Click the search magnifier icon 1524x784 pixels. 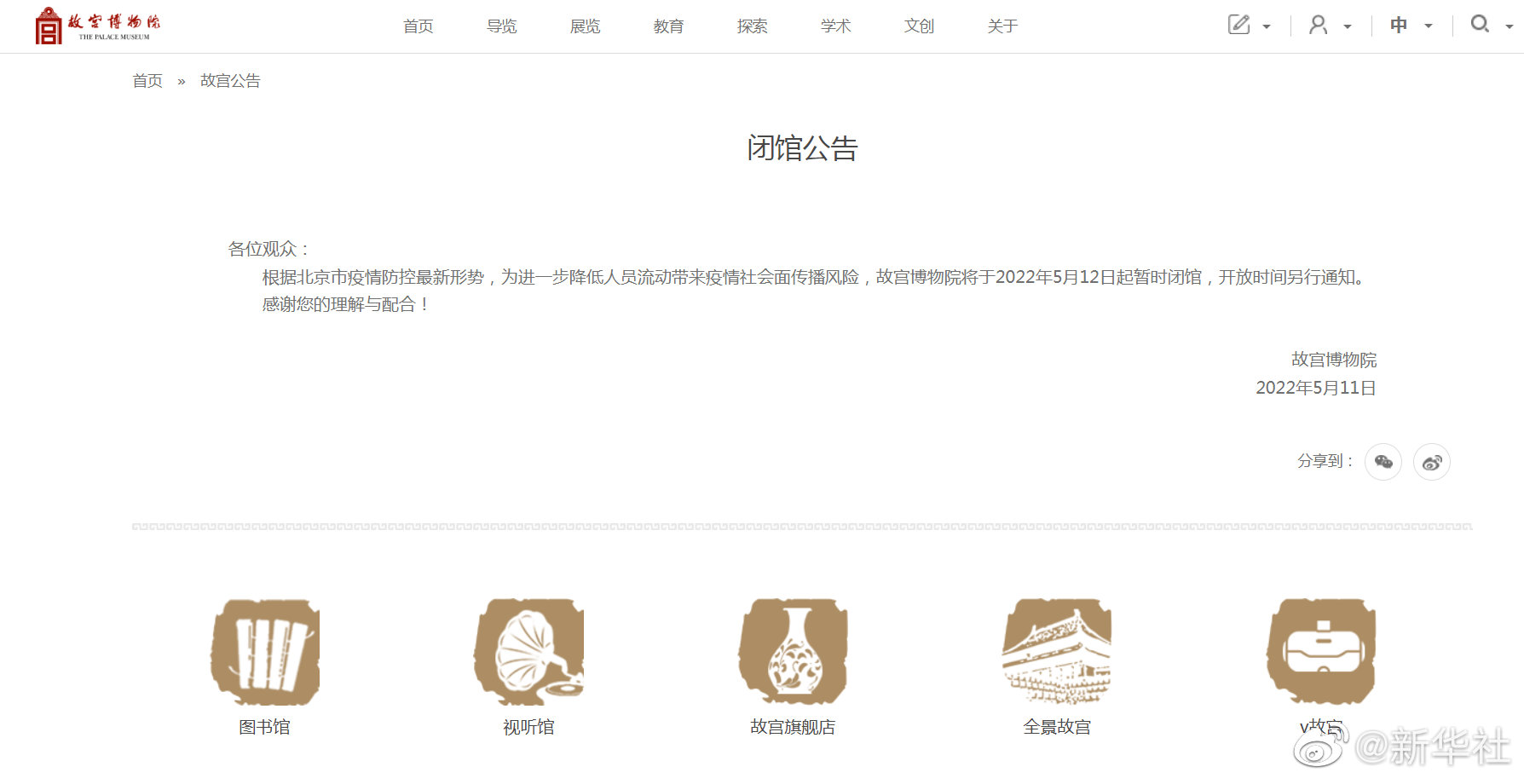click(x=1481, y=25)
